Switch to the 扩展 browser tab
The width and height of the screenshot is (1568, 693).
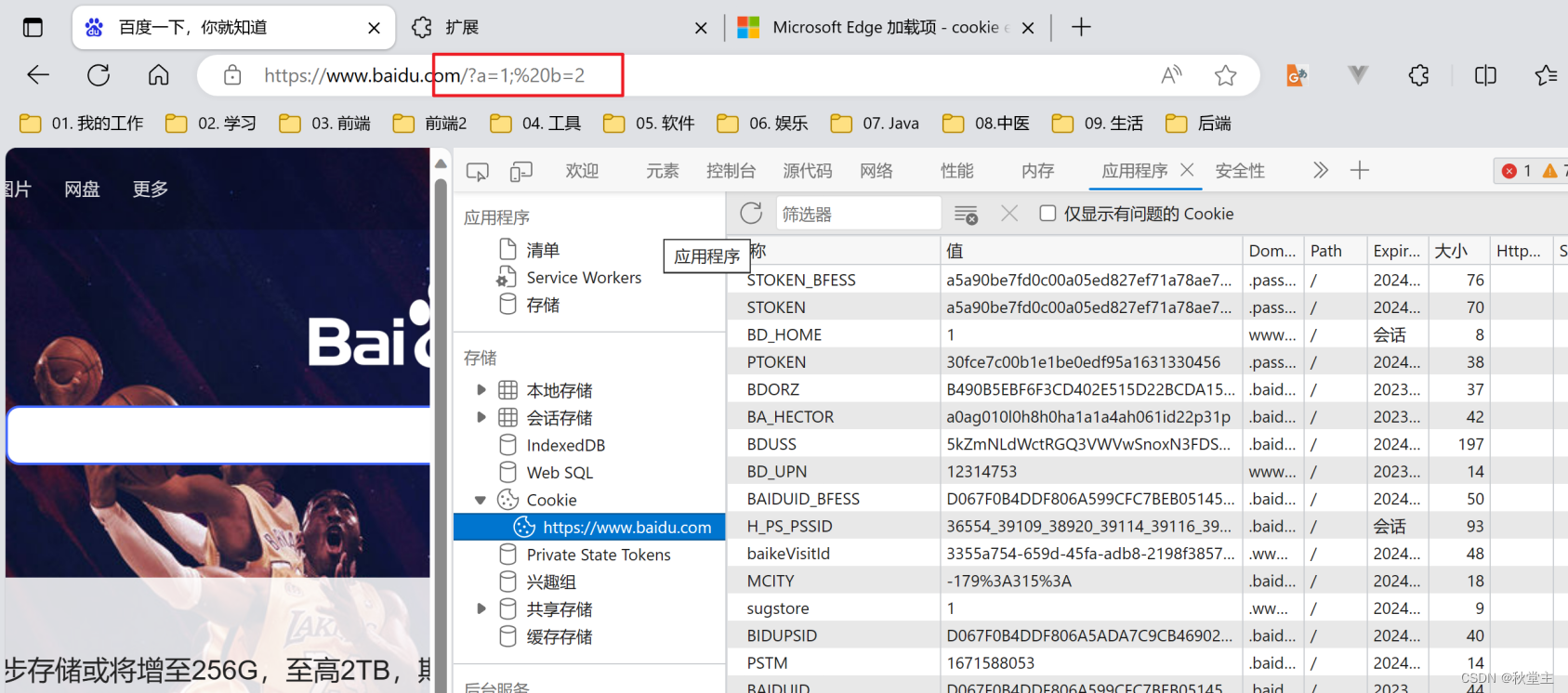560,28
